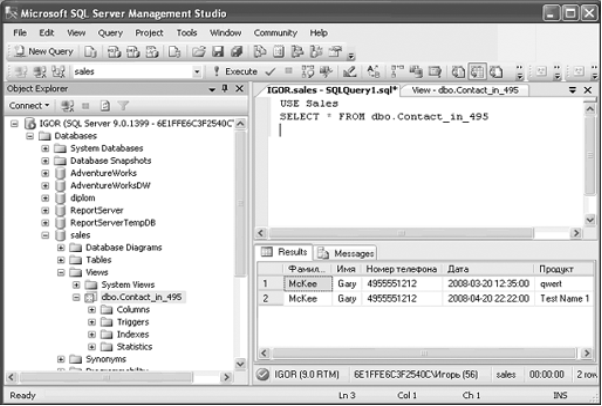
Task: Save the query with the floppy icon
Action: (218, 51)
